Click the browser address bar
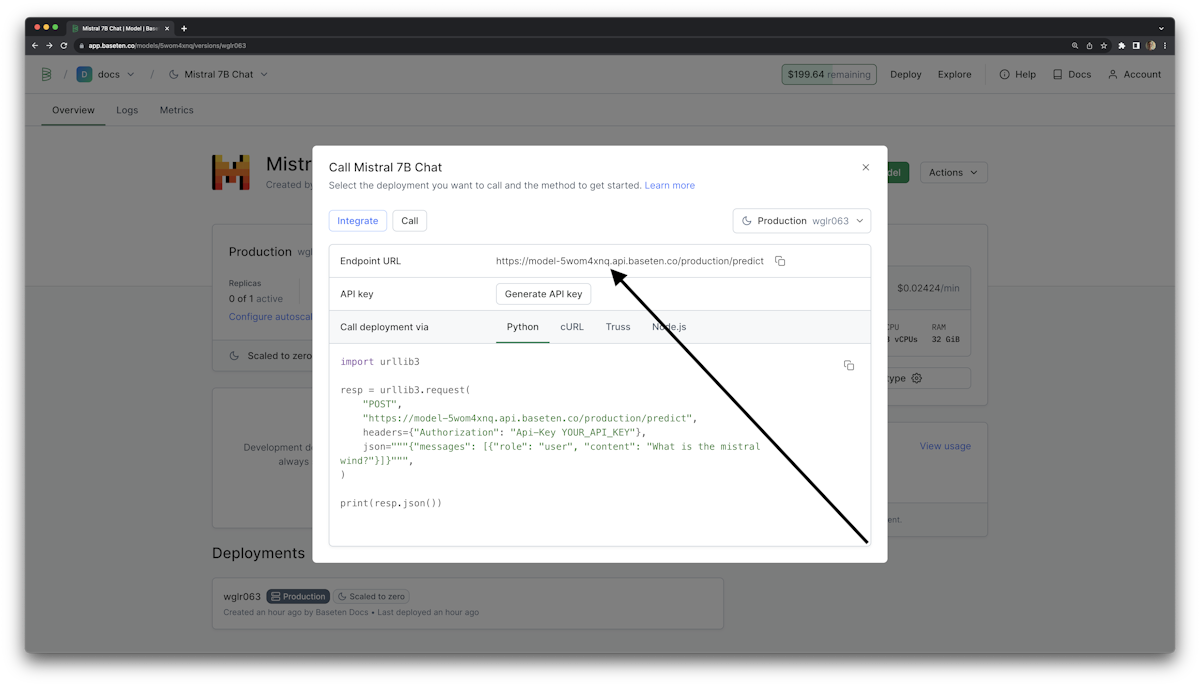The height and width of the screenshot is (686, 1200). pos(570,45)
